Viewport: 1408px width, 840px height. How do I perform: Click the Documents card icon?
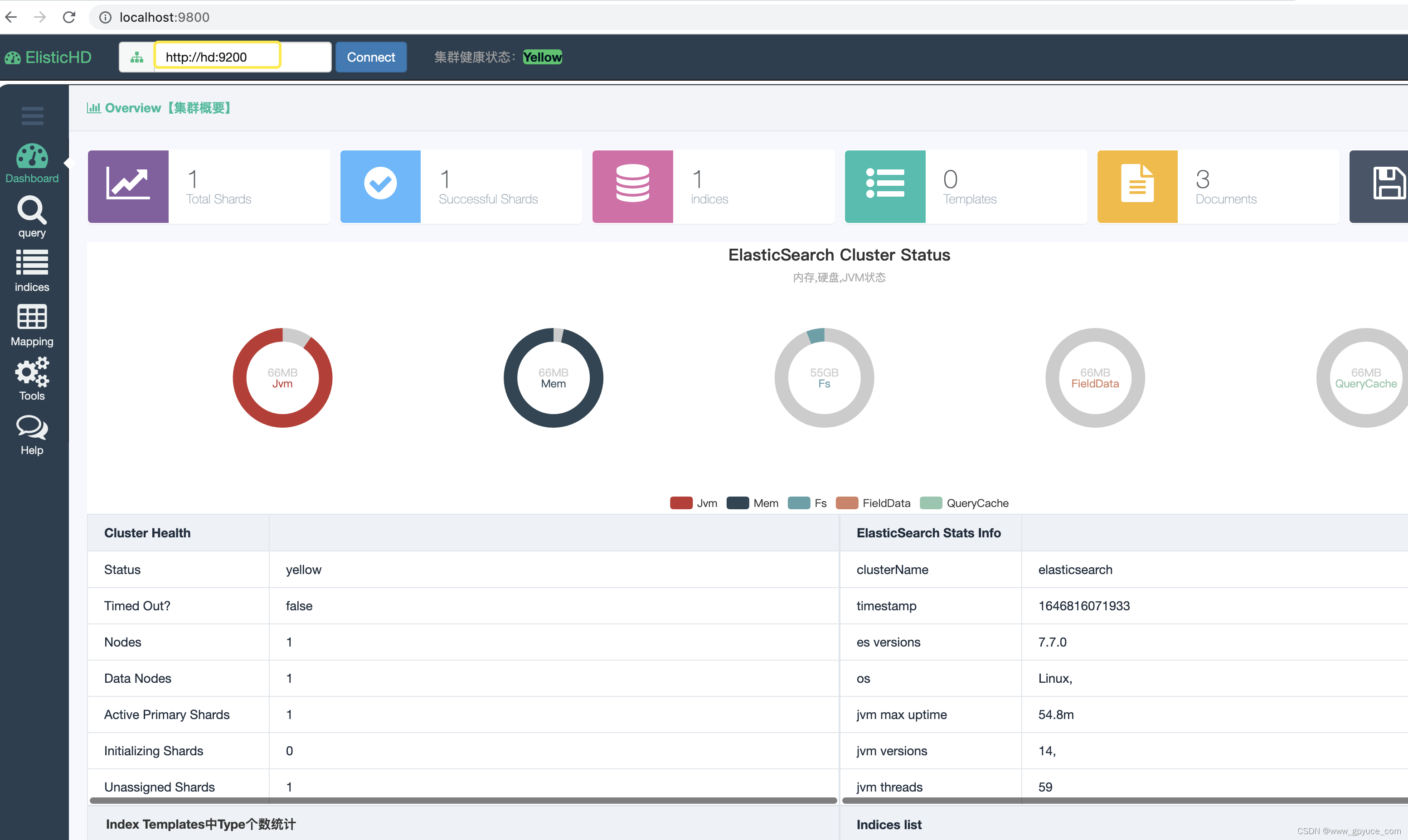(x=1137, y=186)
